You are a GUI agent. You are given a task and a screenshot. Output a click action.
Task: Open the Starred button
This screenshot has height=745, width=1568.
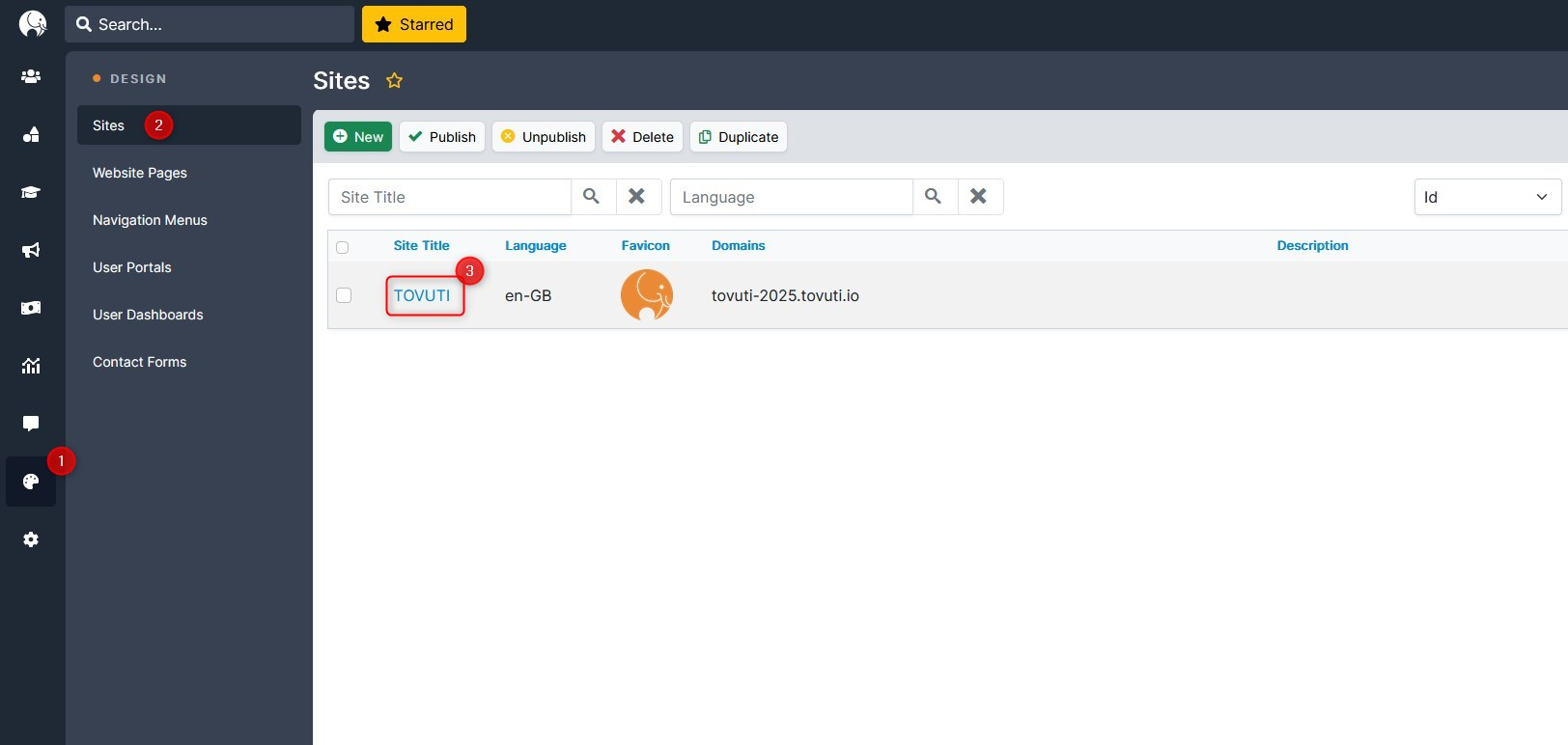414,24
